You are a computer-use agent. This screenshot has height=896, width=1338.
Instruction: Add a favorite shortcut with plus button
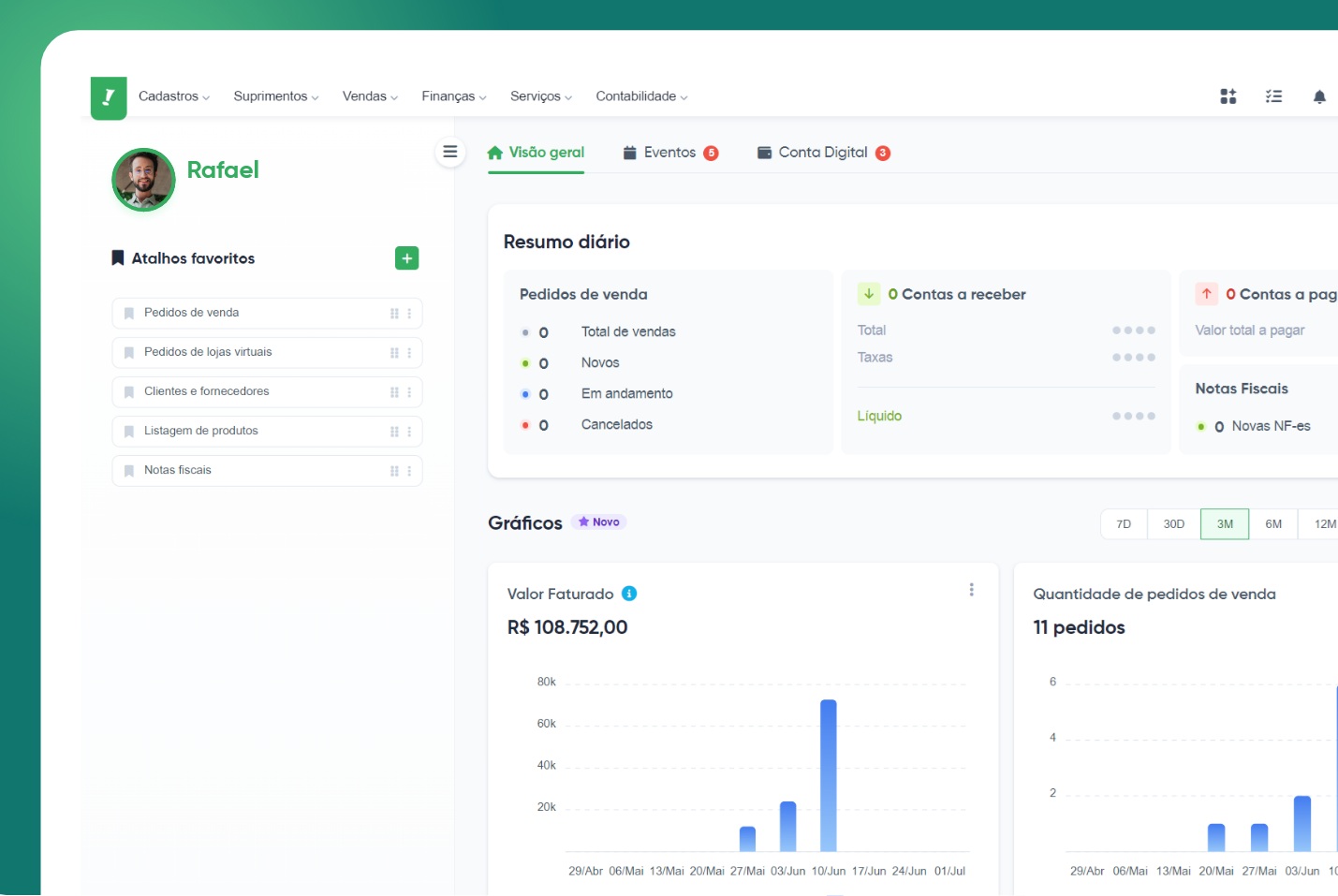pos(406,258)
